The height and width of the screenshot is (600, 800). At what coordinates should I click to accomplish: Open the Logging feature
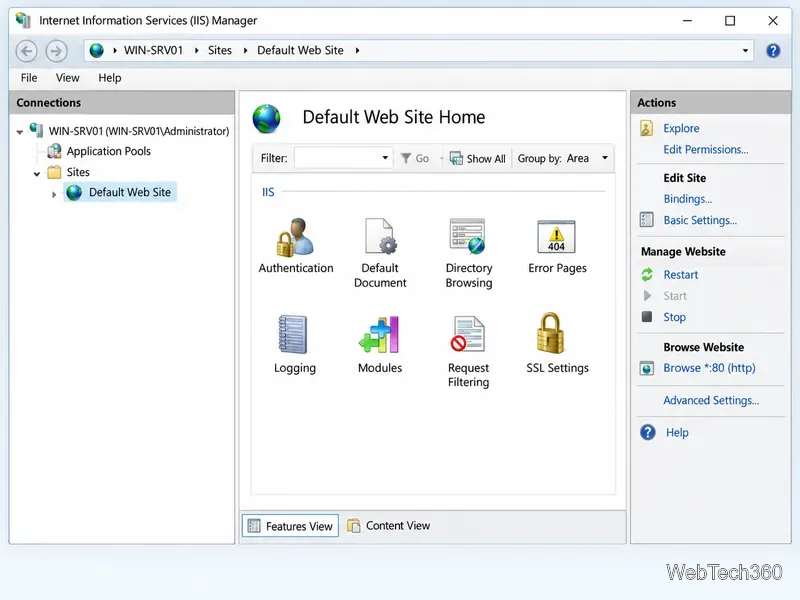click(x=294, y=344)
